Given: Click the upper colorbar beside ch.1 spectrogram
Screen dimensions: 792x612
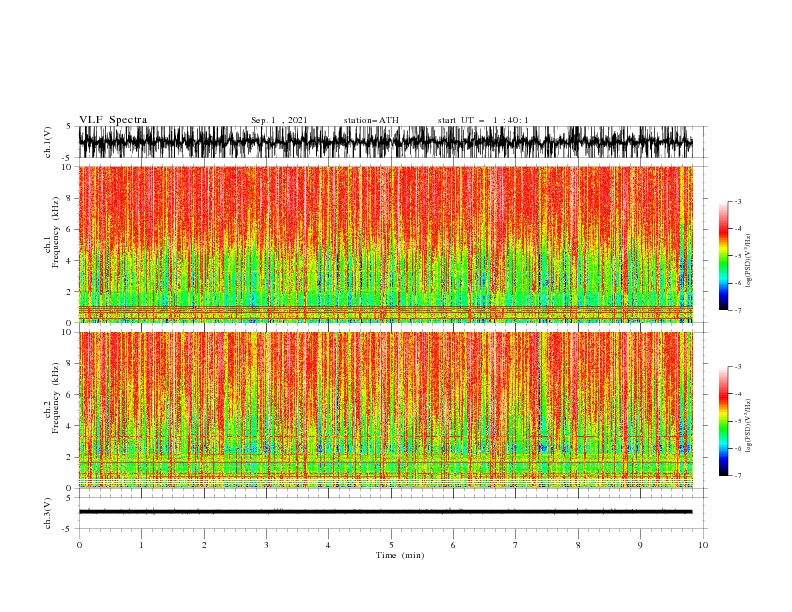Looking at the screenshot, I should pos(723,256).
